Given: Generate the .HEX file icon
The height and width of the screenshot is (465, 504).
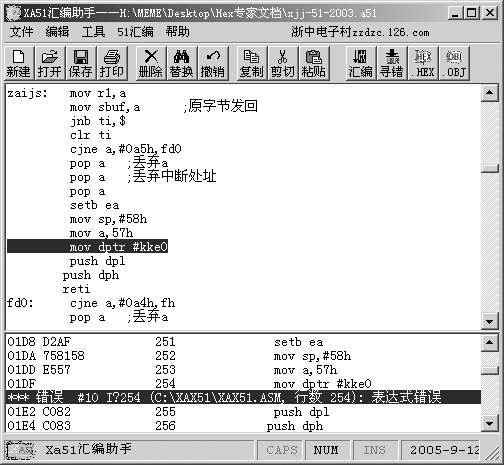Looking at the screenshot, I should tap(423, 63).
